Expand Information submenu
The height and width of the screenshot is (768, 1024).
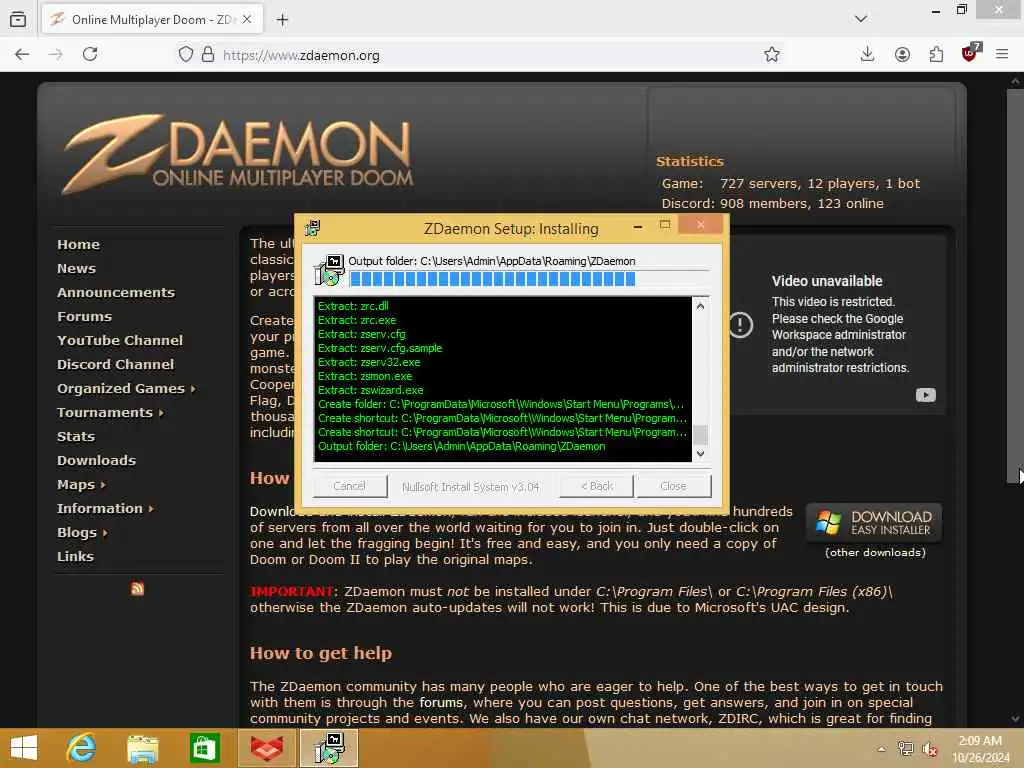click(105, 508)
